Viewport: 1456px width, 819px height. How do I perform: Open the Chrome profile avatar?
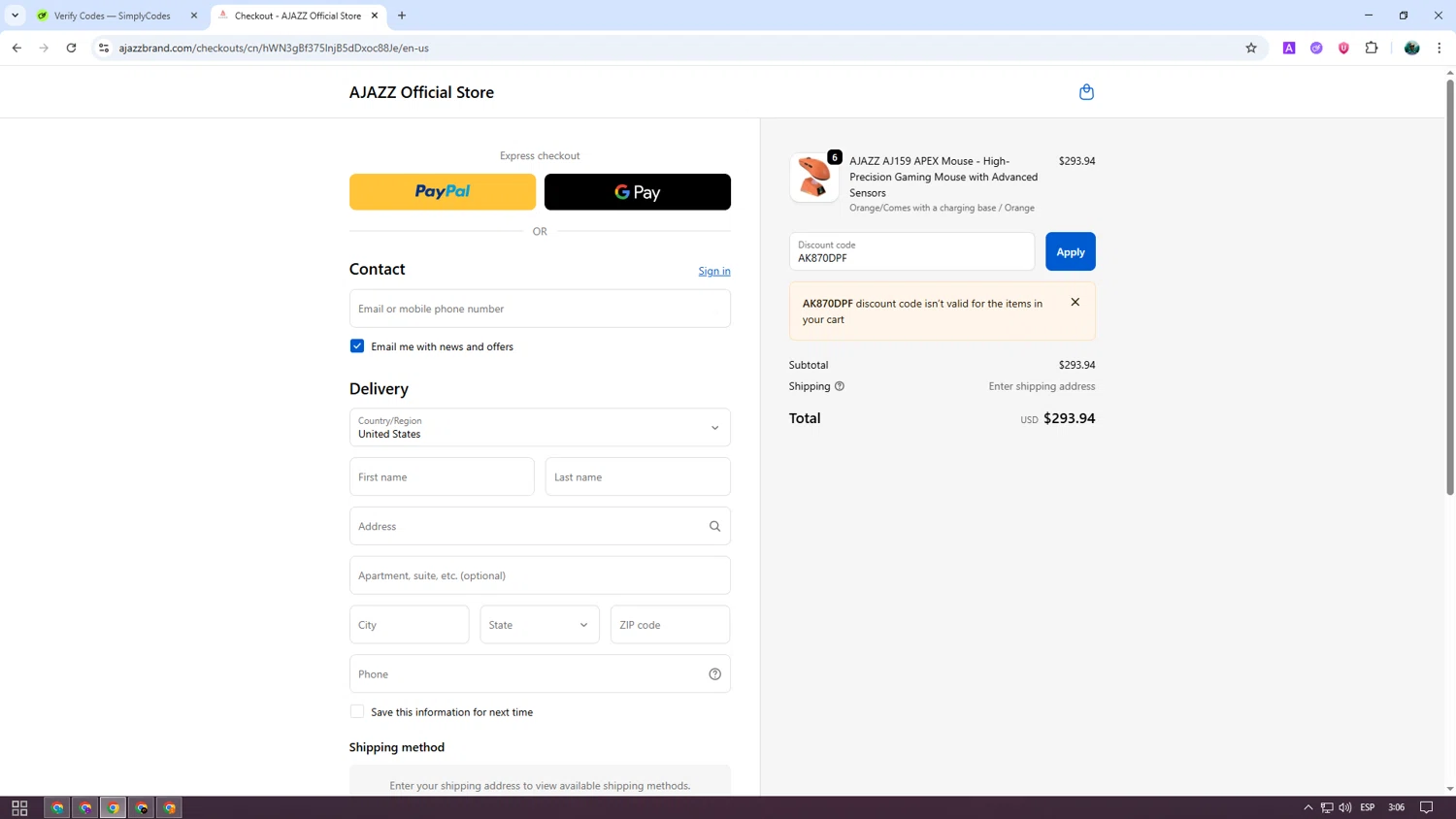click(x=1412, y=48)
